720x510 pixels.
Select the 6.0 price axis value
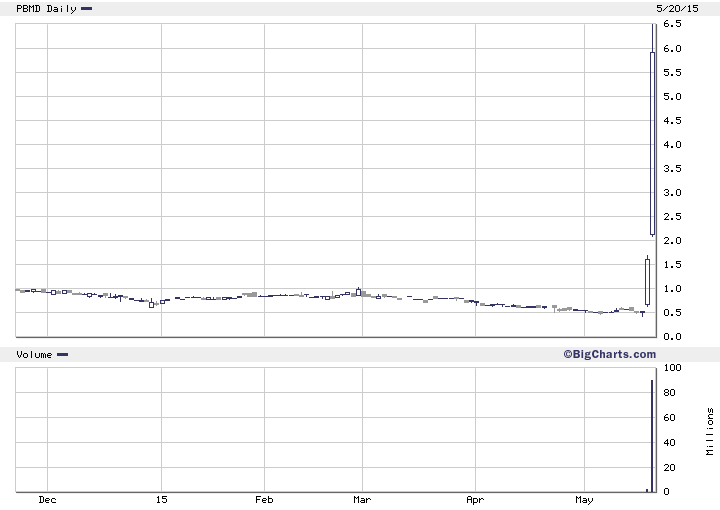point(672,48)
